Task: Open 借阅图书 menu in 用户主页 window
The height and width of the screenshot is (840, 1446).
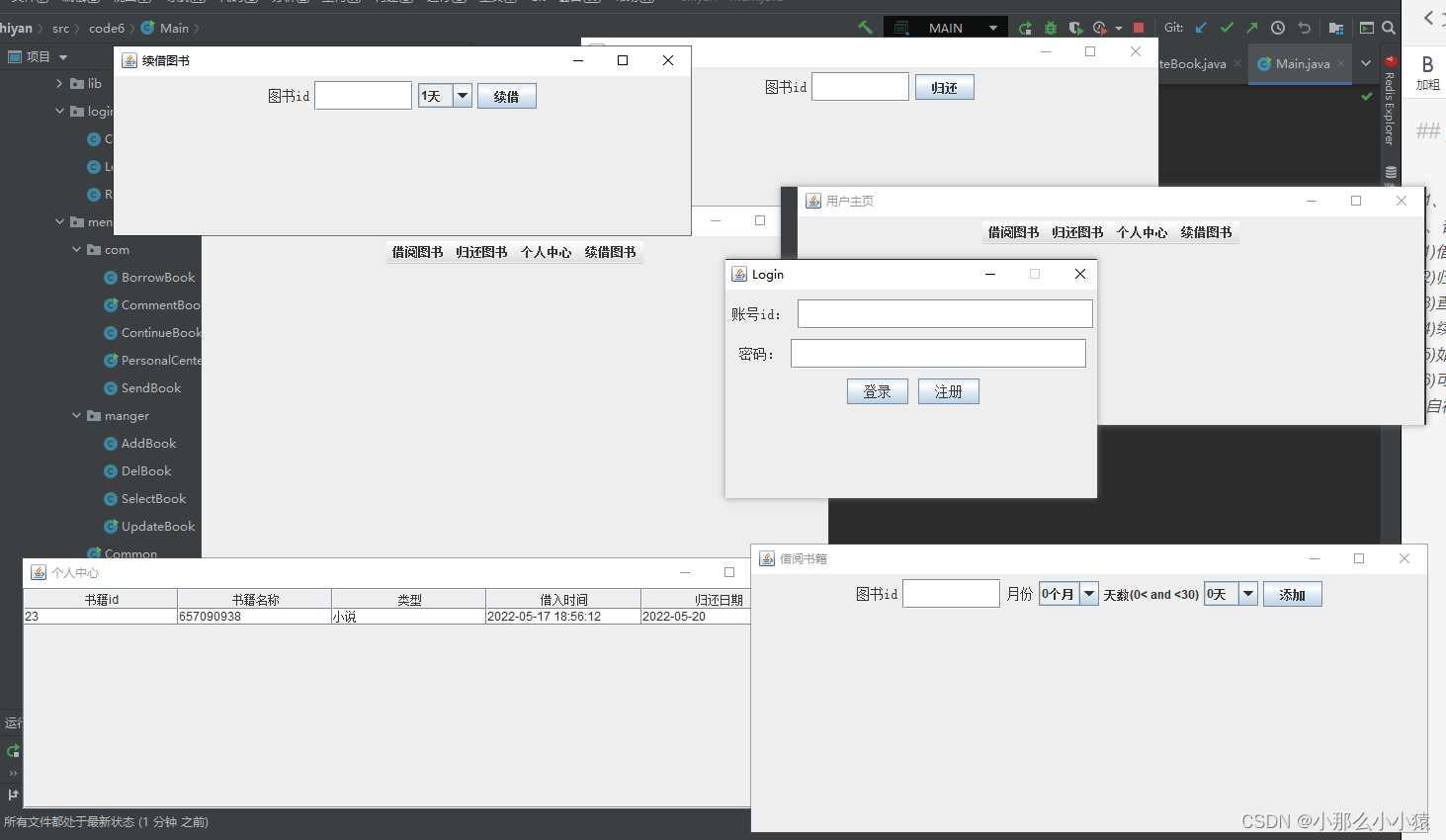Action: coord(1013,232)
